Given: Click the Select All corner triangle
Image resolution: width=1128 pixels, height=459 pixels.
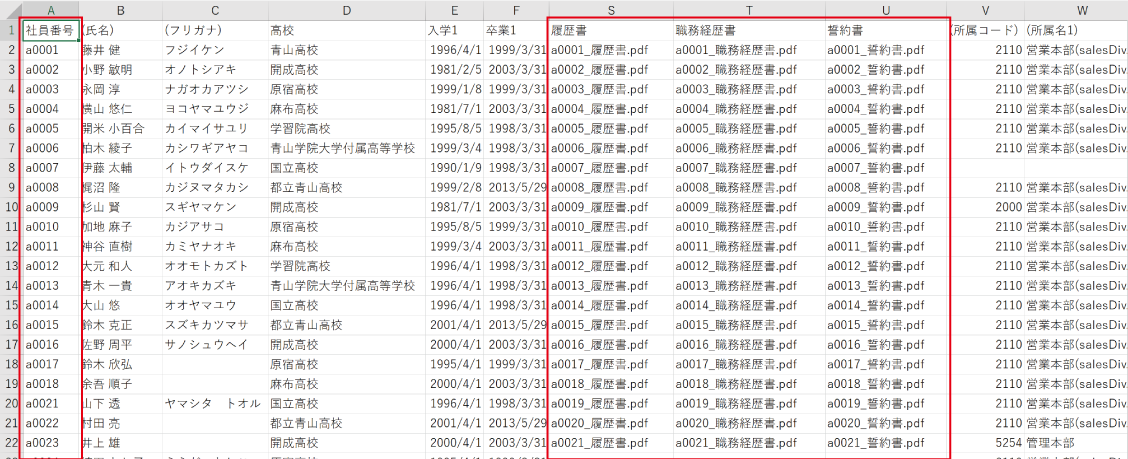Looking at the screenshot, I should point(9,9).
